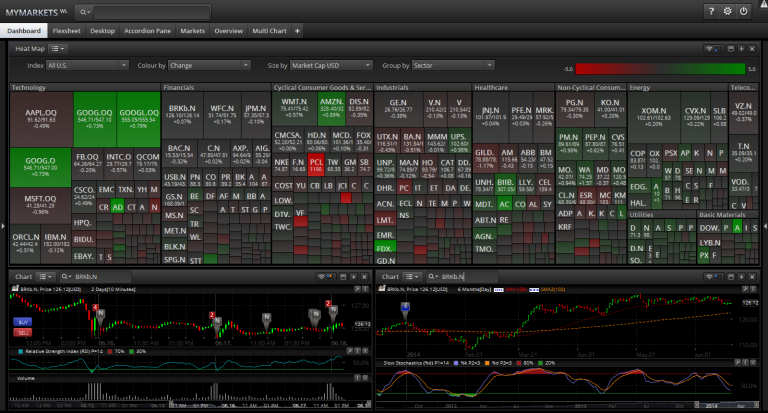The image size is (768, 413).
Task: Click chart type icon on left chart
Action: tap(15, 289)
